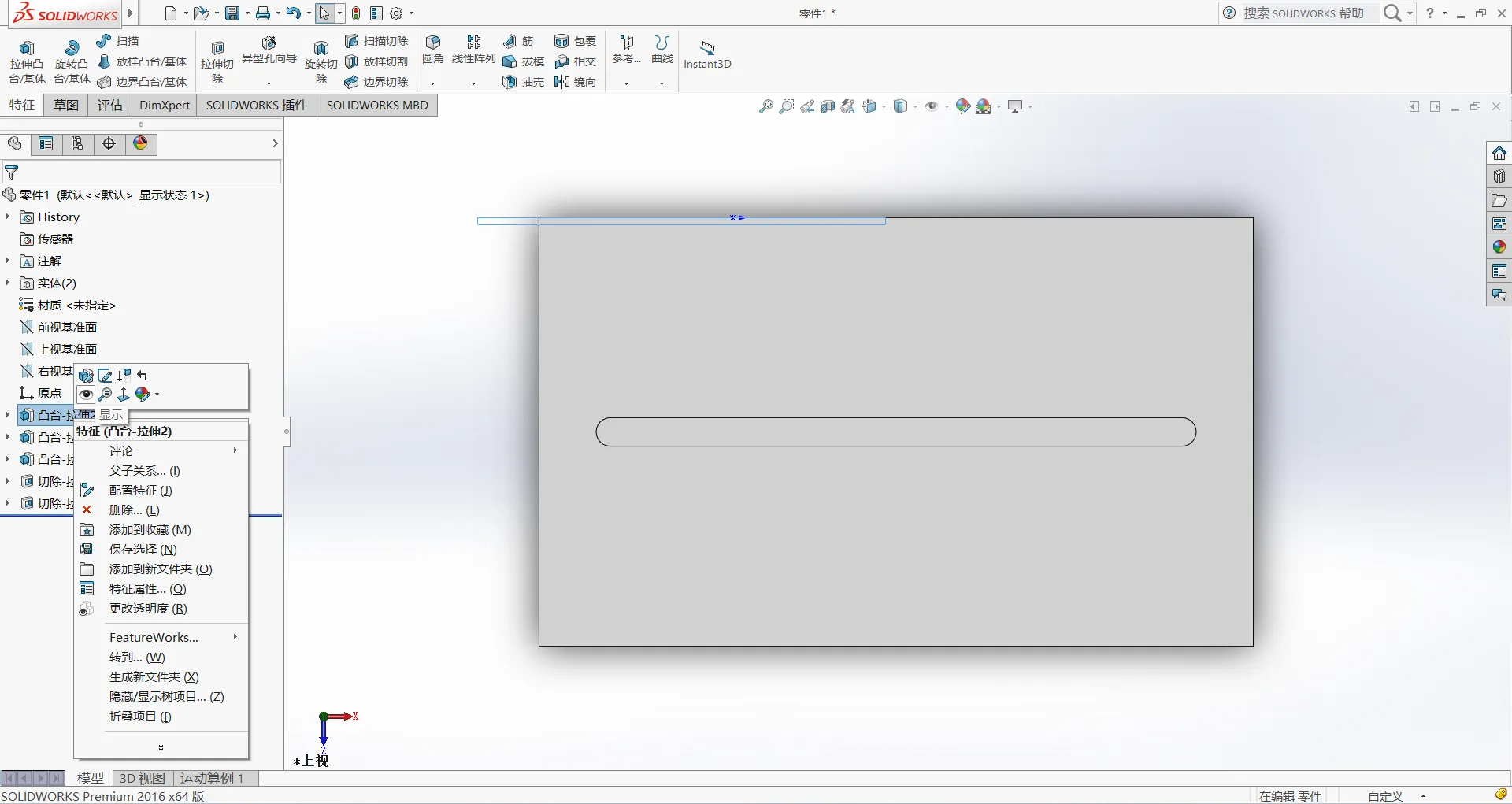Open the 草图 (Sketch) ribbon tab
This screenshot has height=804, width=1512.
tap(66, 106)
